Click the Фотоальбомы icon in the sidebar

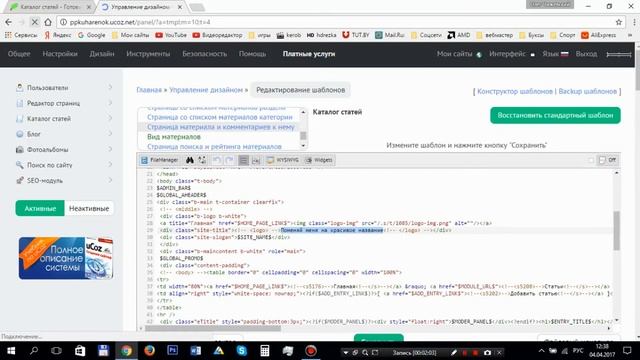point(20,149)
